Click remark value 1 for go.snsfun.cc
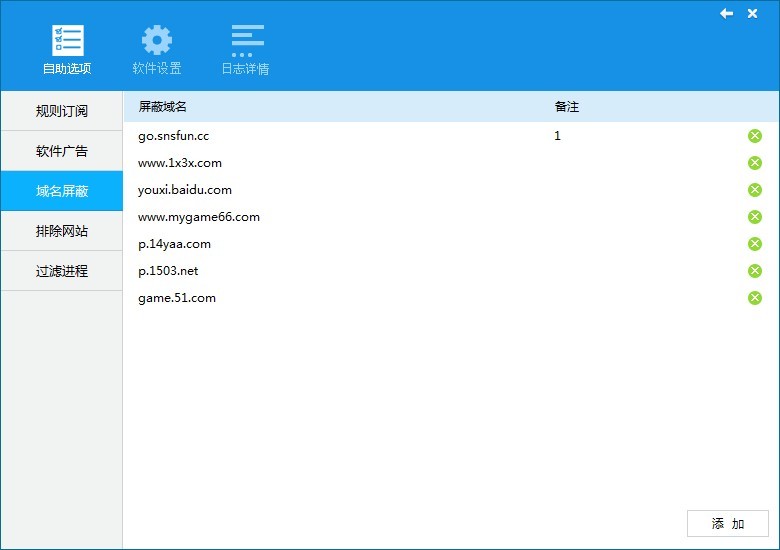780x550 pixels. pyautogui.click(x=557, y=136)
